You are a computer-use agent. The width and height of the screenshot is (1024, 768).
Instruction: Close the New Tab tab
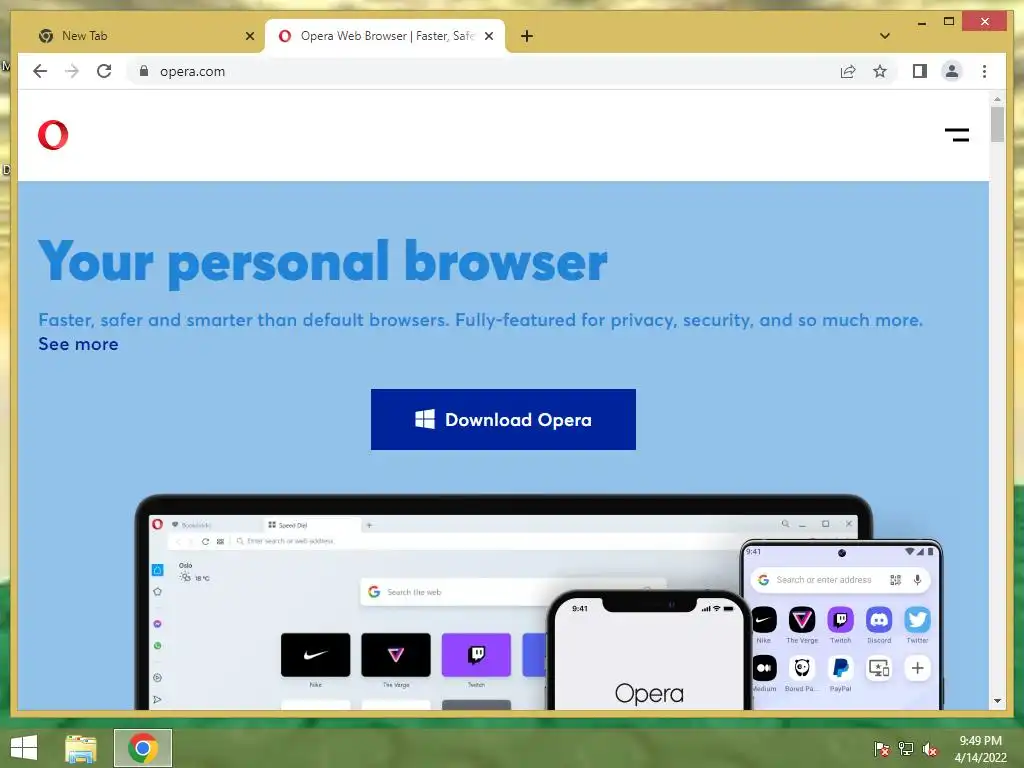(x=249, y=36)
